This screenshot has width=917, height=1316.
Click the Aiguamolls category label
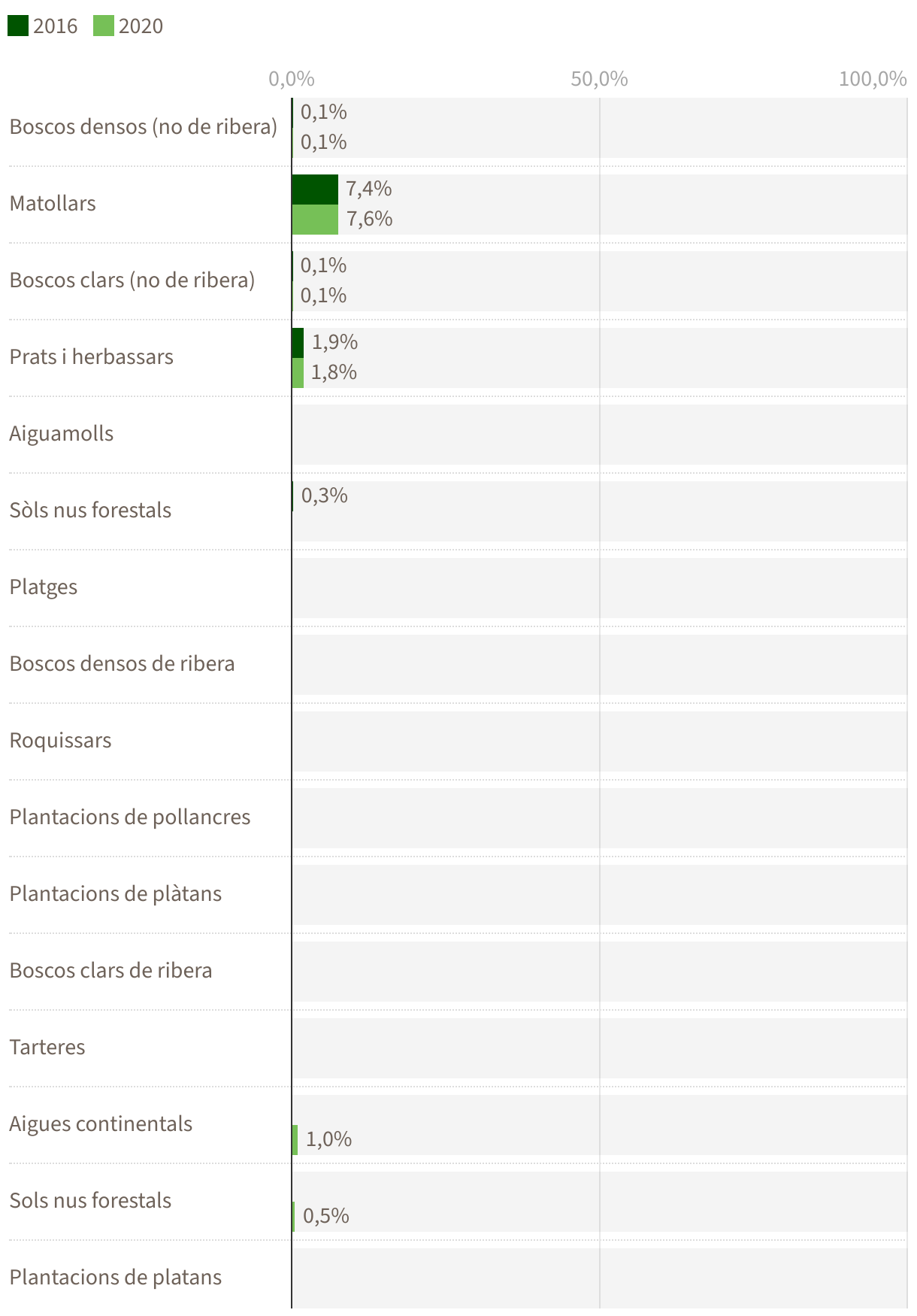click(x=62, y=433)
